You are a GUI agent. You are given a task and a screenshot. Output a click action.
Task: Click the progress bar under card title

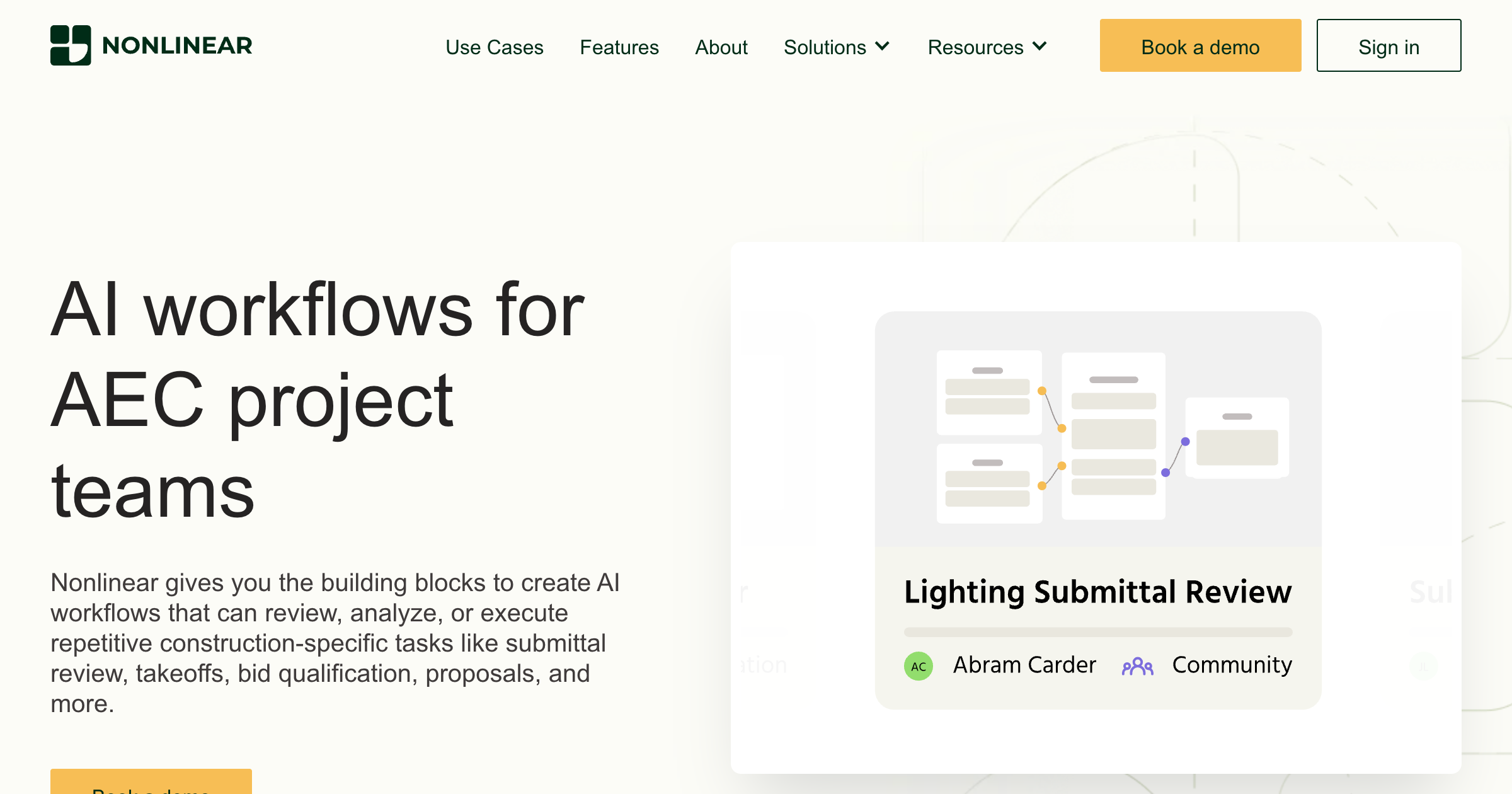click(1098, 632)
